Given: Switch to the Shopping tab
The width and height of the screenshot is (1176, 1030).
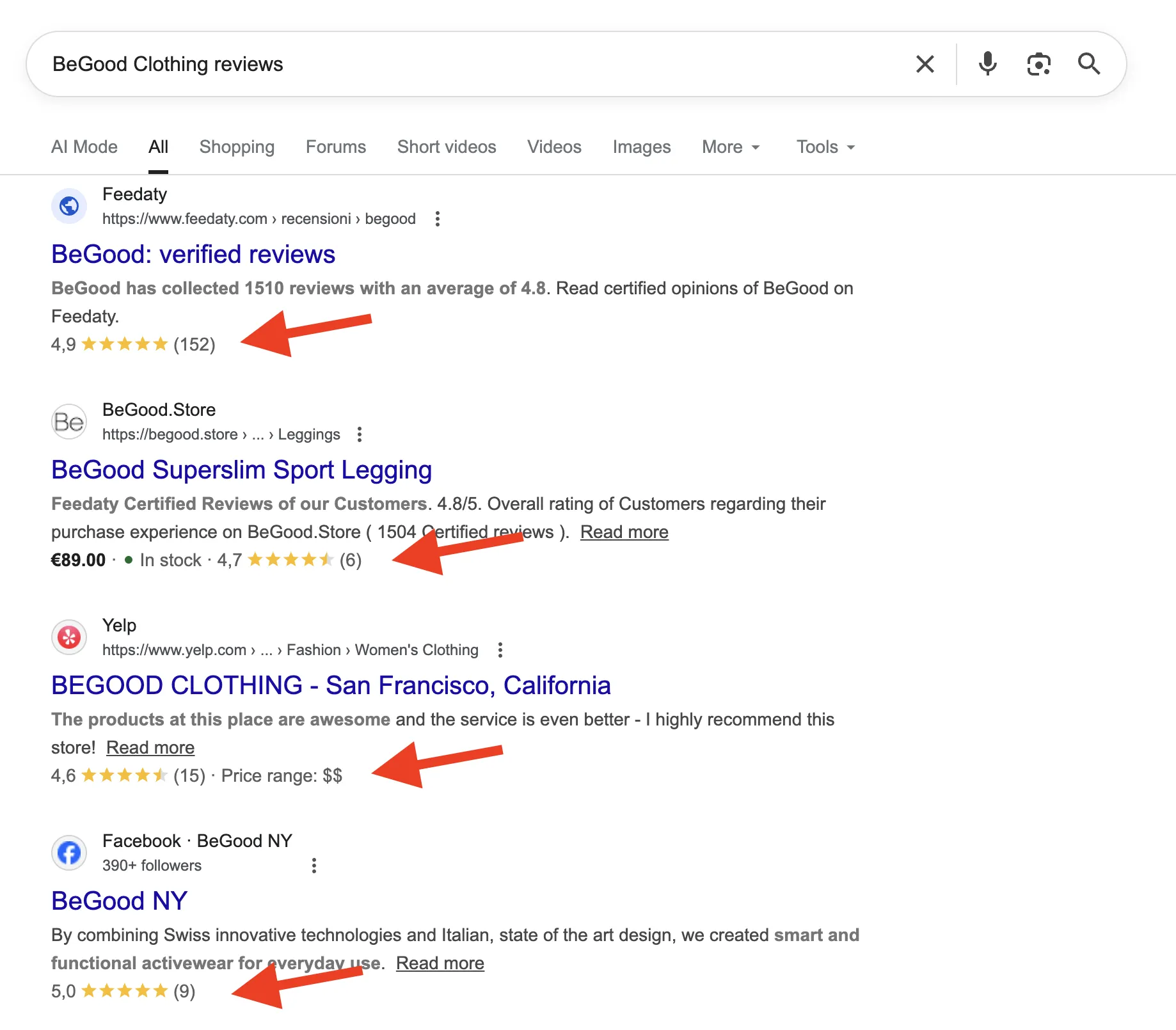Looking at the screenshot, I should pyautogui.click(x=237, y=147).
